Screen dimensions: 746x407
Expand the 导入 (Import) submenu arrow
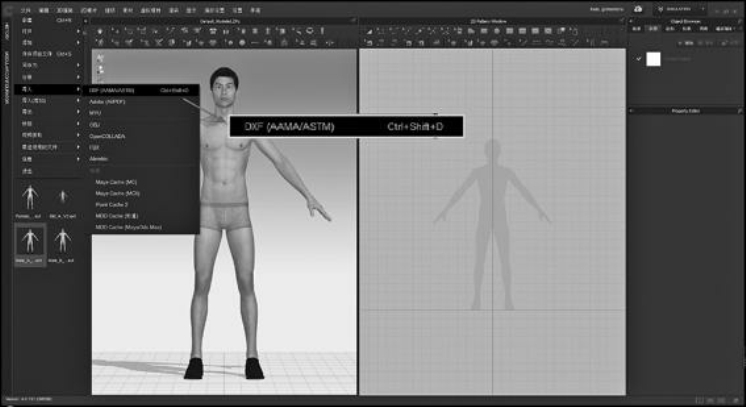(x=79, y=89)
